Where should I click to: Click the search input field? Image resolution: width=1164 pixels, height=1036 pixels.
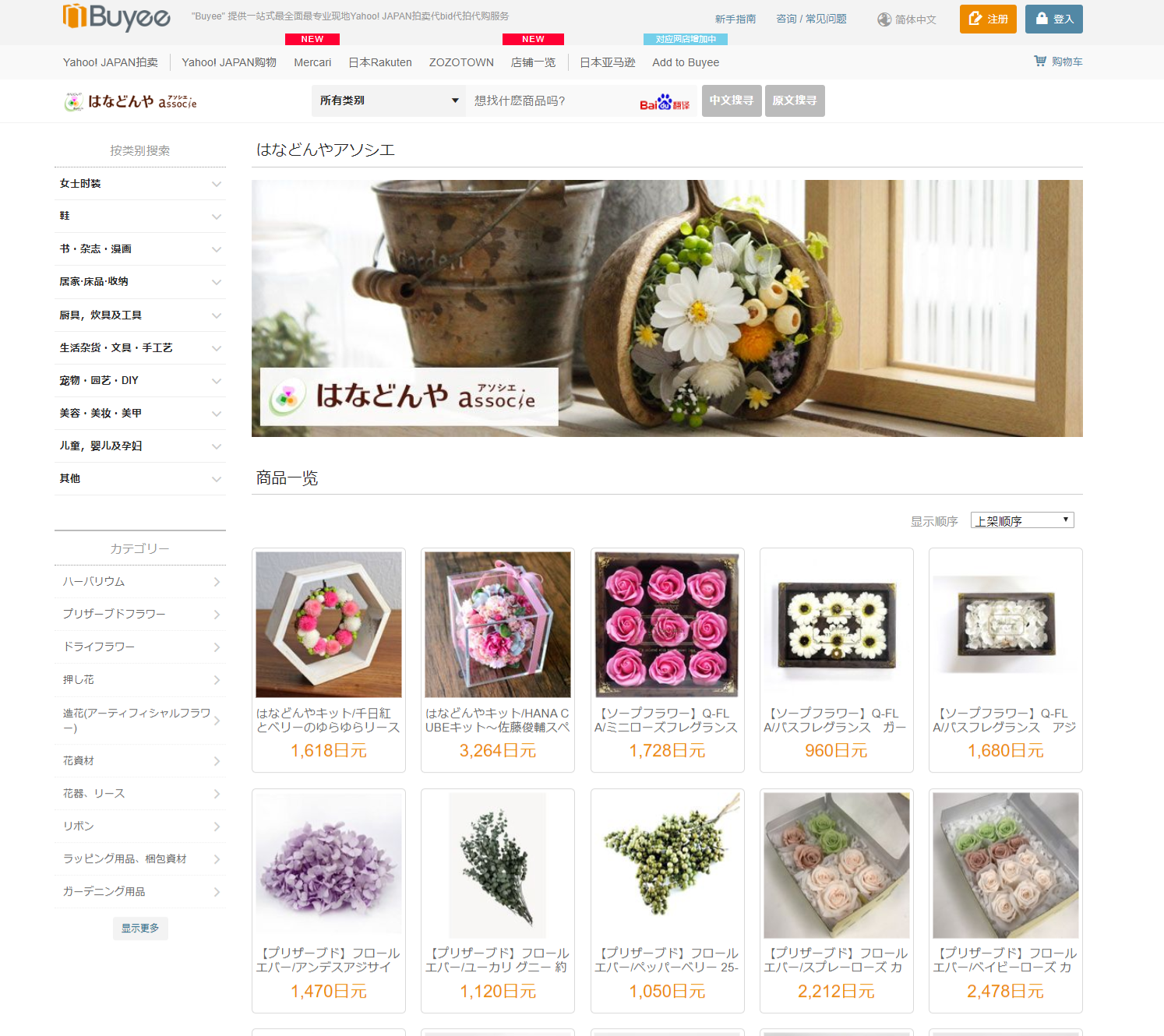[552, 100]
